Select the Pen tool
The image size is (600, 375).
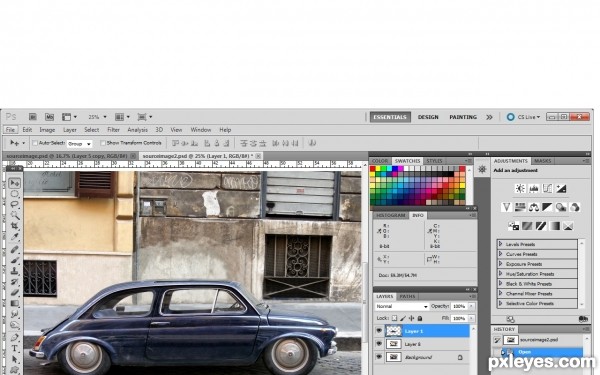(x=15, y=338)
